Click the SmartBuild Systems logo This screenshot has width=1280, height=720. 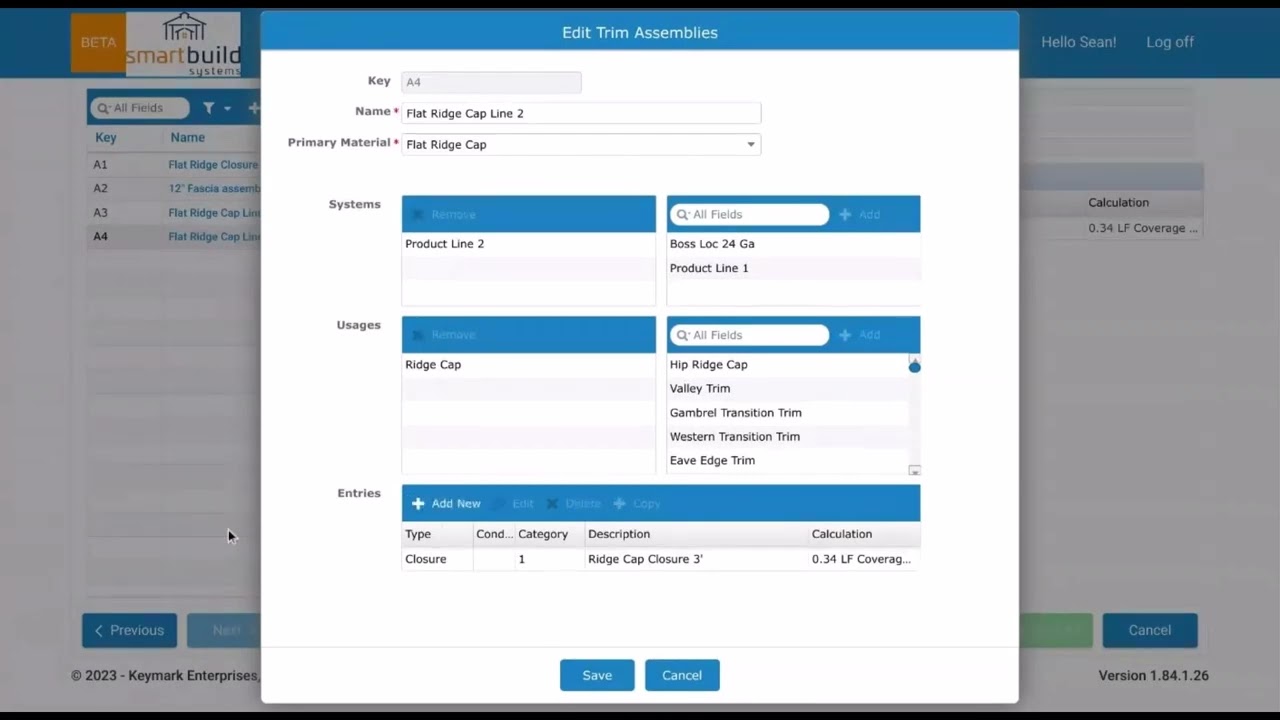point(183,43)
